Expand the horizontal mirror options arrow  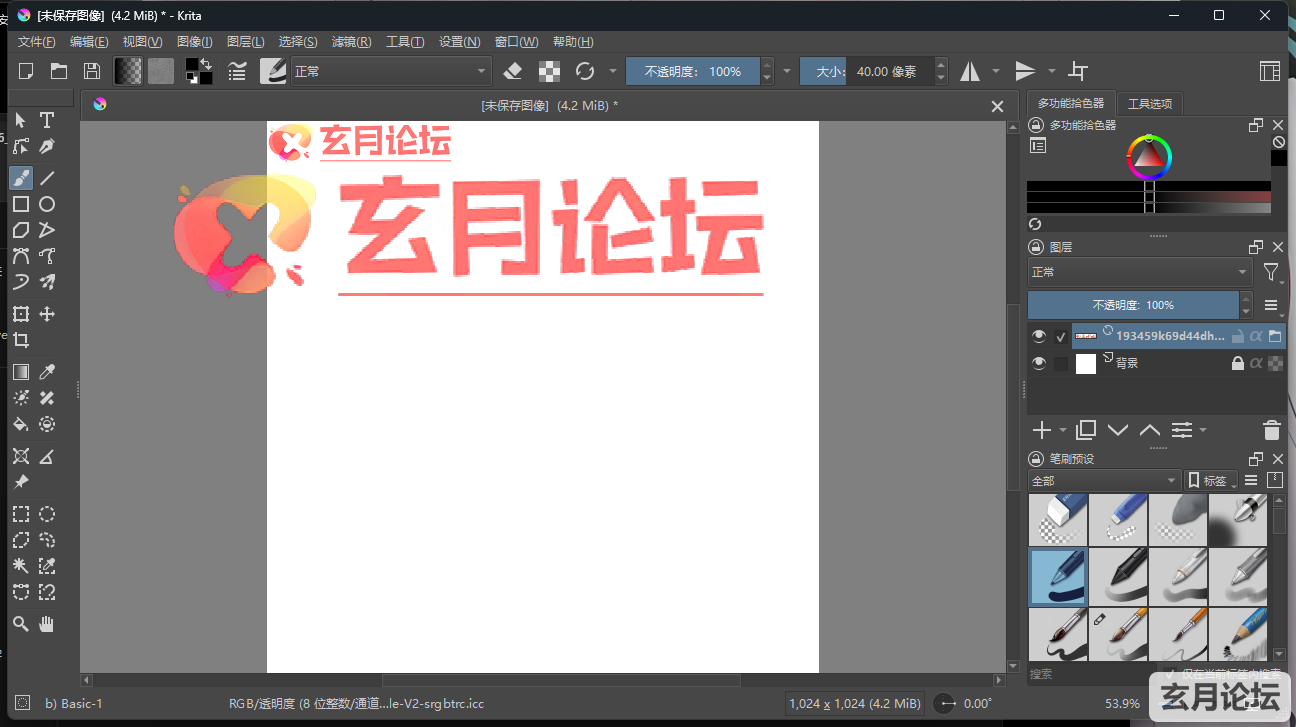[x=996, y=71]
